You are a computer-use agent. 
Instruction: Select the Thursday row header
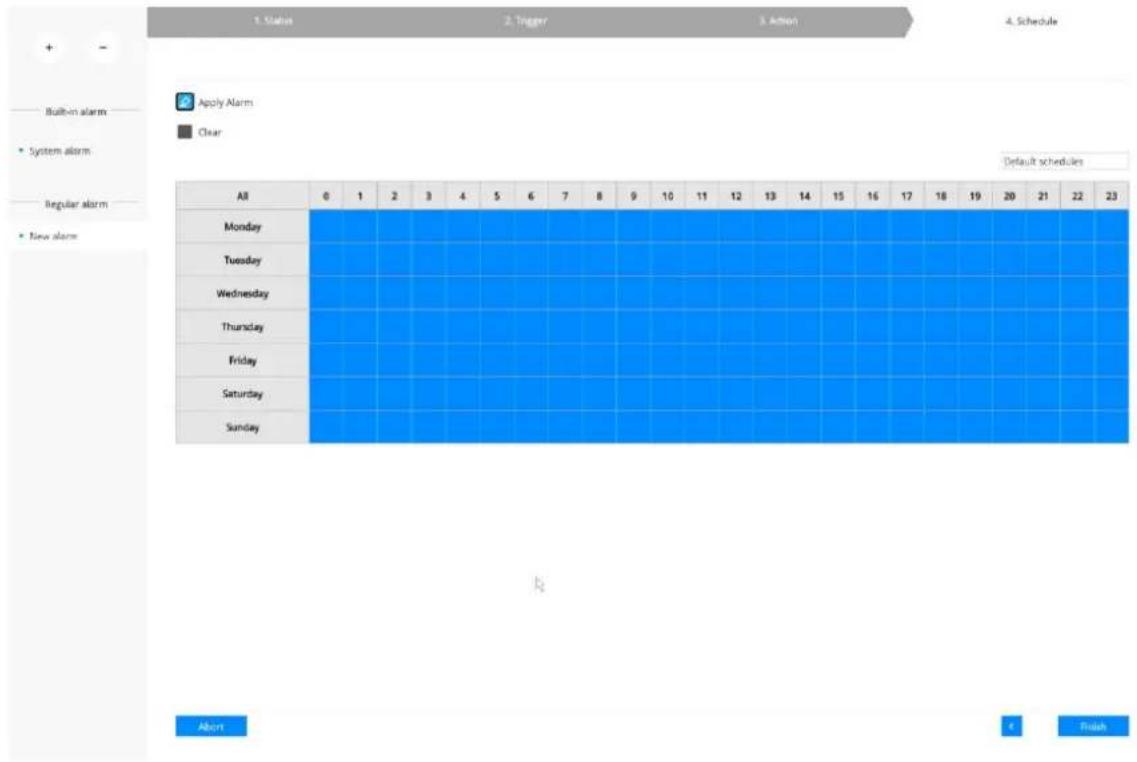[x=242, y=327]
